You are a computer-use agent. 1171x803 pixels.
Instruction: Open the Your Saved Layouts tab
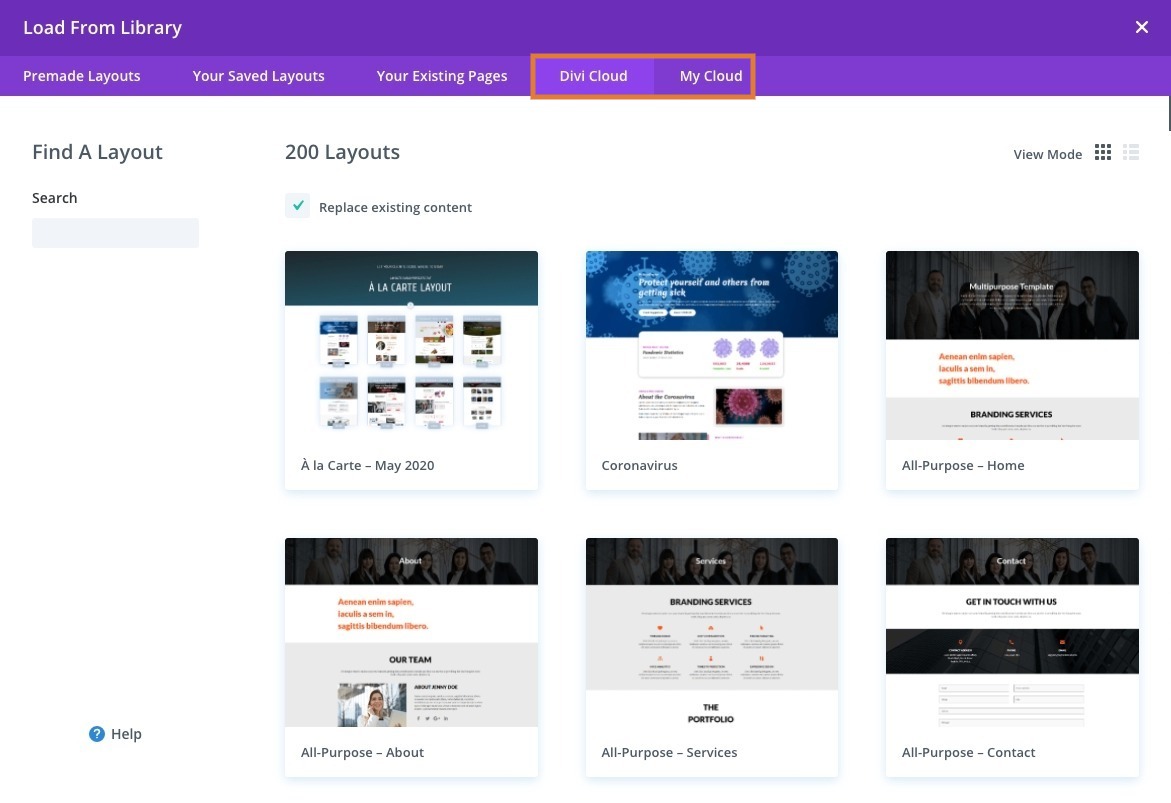[258, 76]
